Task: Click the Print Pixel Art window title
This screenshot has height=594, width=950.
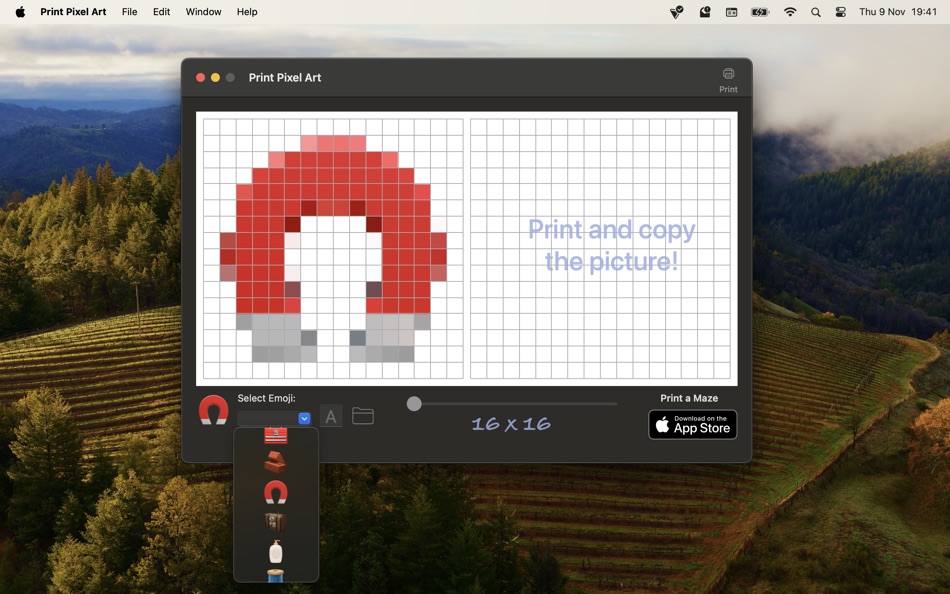Action: (x=285, y=78)
